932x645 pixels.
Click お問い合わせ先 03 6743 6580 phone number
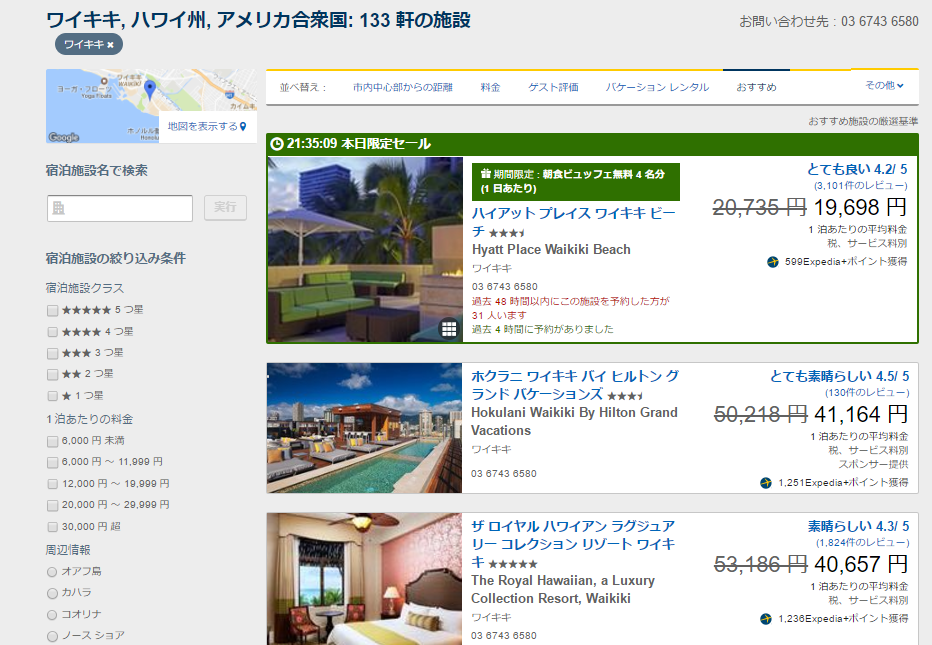click(x=829, y=21)
